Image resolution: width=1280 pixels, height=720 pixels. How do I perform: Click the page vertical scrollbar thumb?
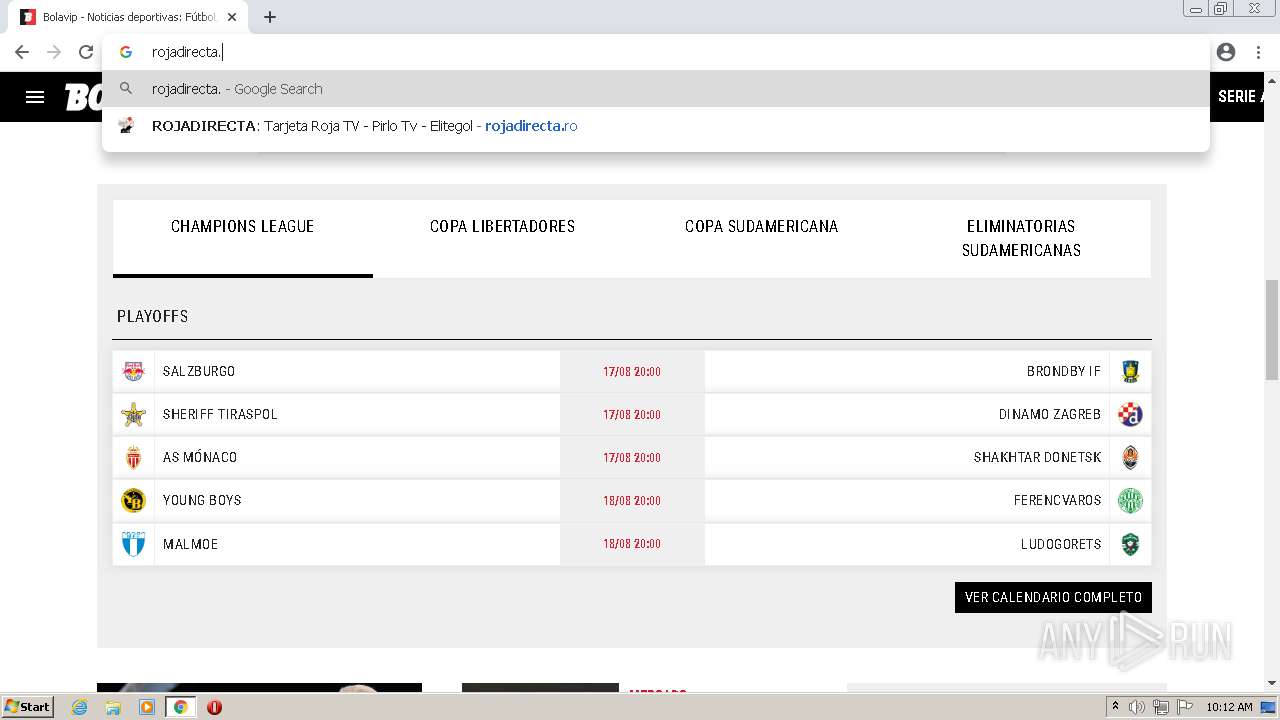pyautogui.click(x=1272, y=329)
